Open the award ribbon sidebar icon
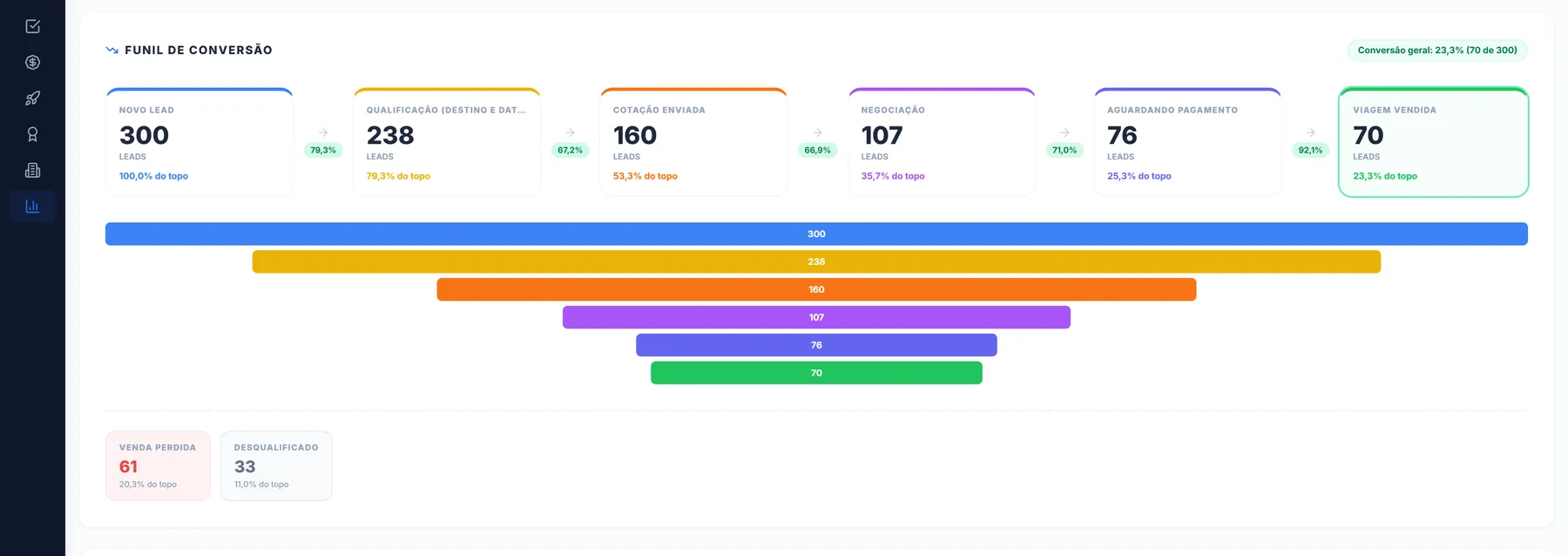This screenshot has width=1568, height=556. [32, 134]
